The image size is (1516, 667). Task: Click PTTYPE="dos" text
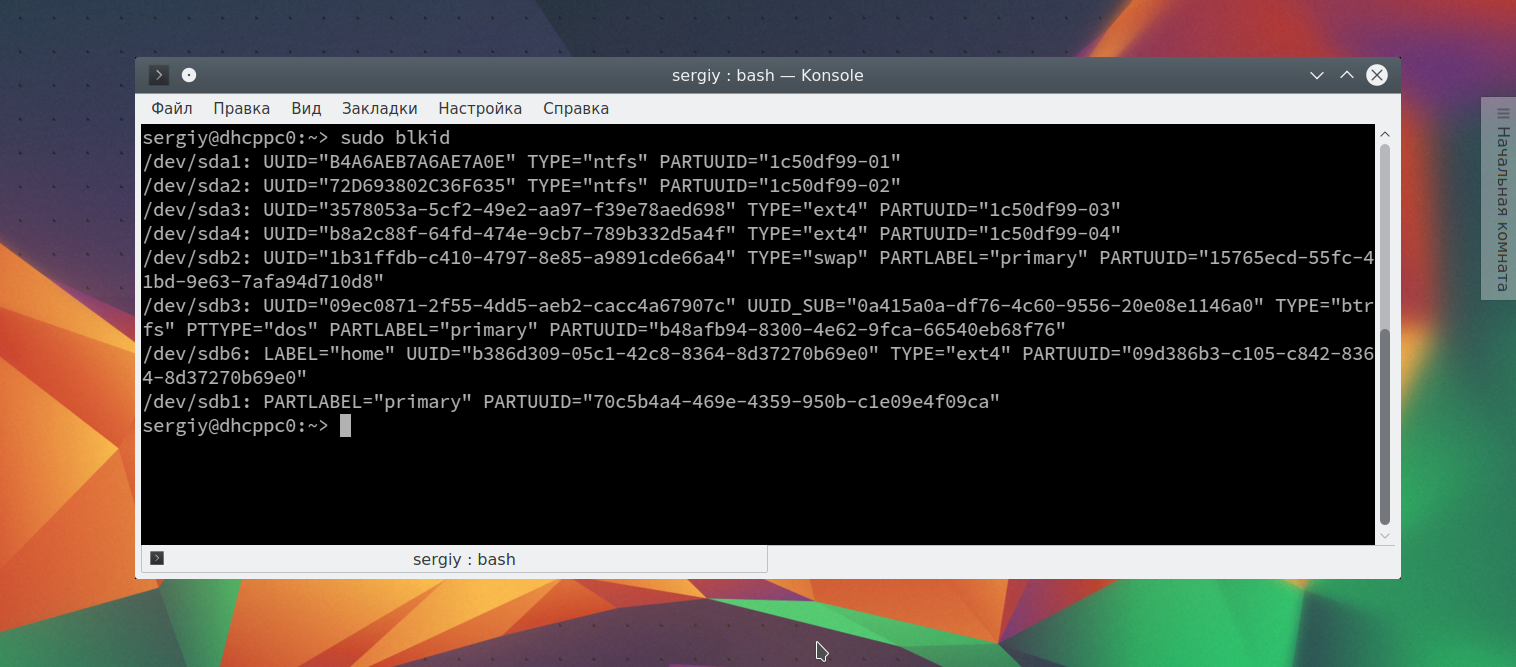(252, 330)
